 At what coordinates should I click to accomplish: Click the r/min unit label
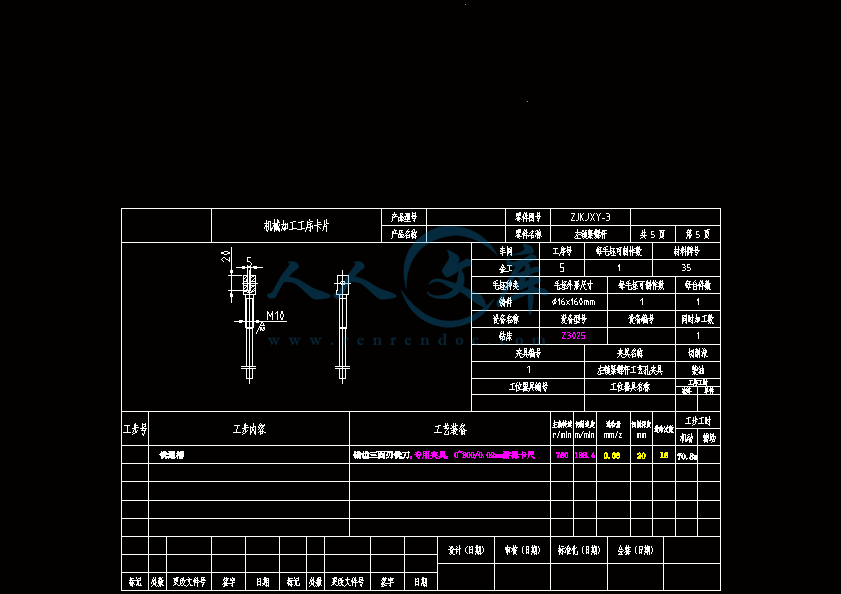pyautogui.click(x=562, y=435)
